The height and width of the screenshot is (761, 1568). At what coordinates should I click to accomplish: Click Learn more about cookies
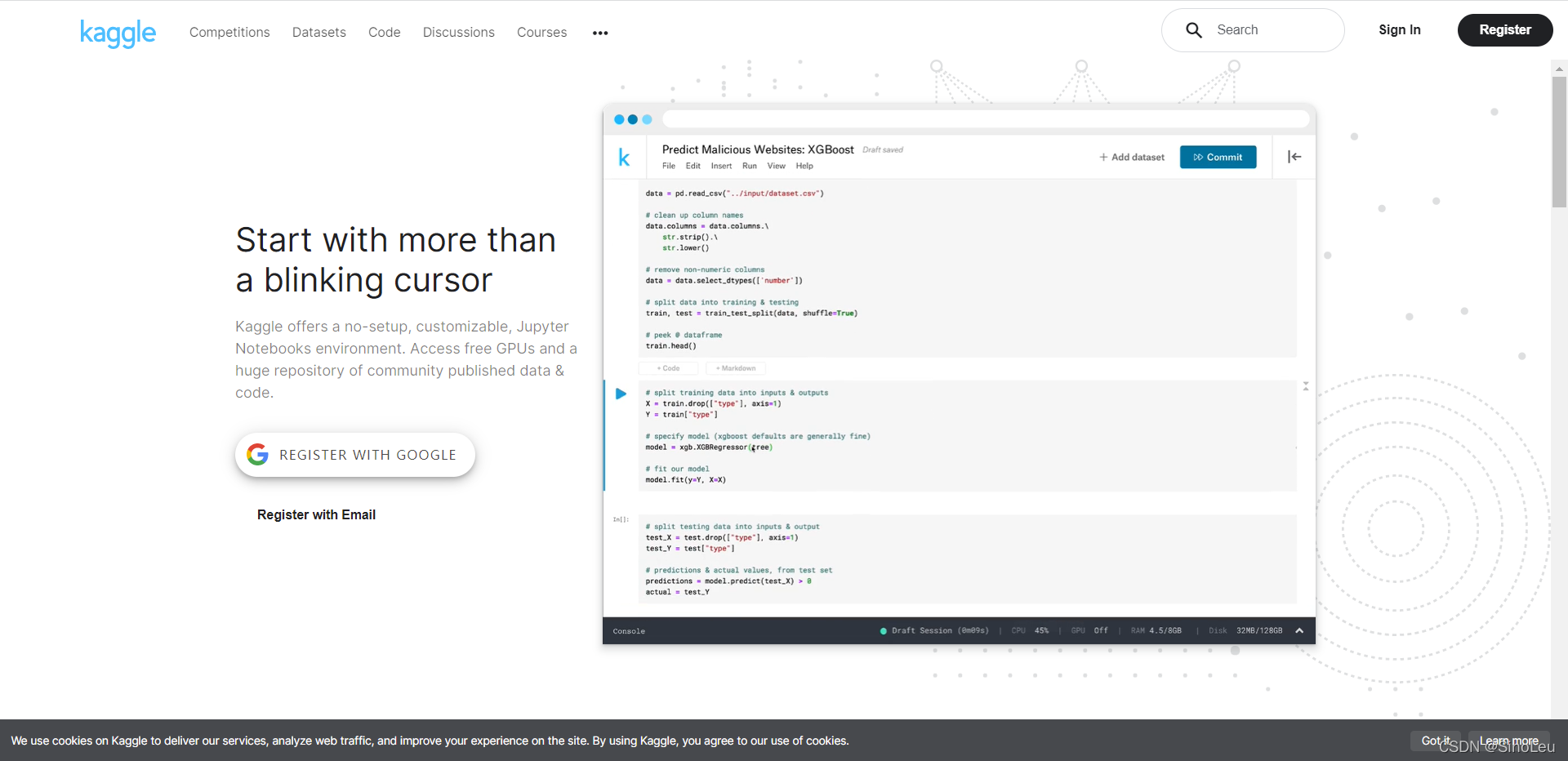tap(1509, 741)
